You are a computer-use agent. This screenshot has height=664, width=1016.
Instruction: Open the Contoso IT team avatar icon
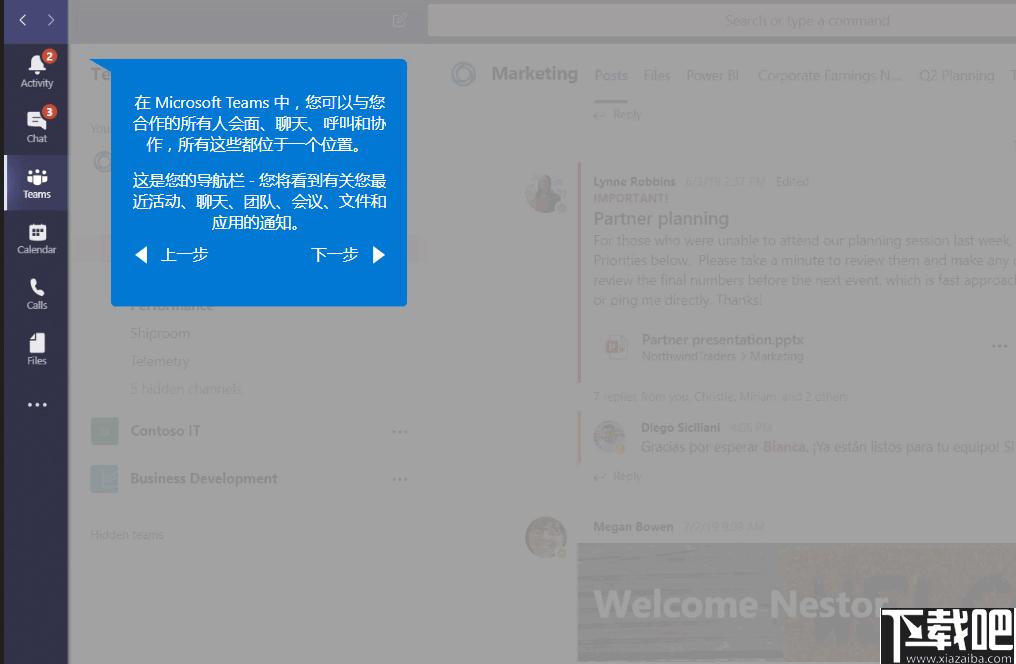click(104, 431)
